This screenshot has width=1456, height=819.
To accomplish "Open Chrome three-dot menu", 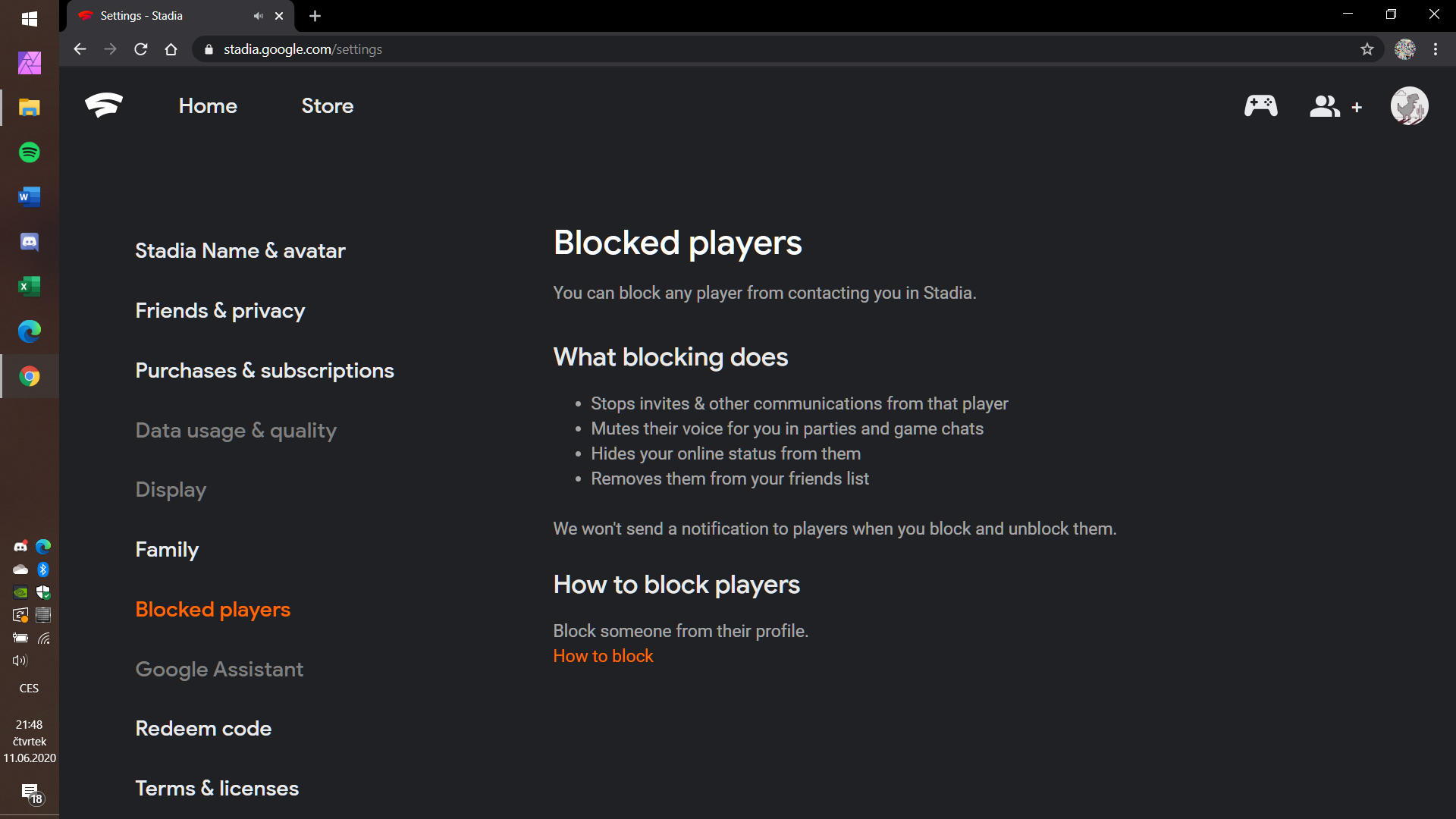I will click(x=1435, y=49).
